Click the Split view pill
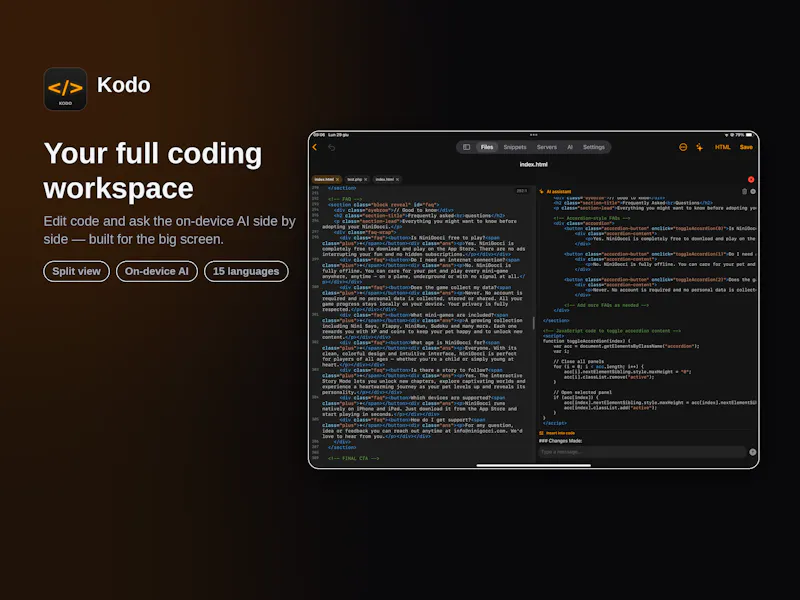 point(77,271)
